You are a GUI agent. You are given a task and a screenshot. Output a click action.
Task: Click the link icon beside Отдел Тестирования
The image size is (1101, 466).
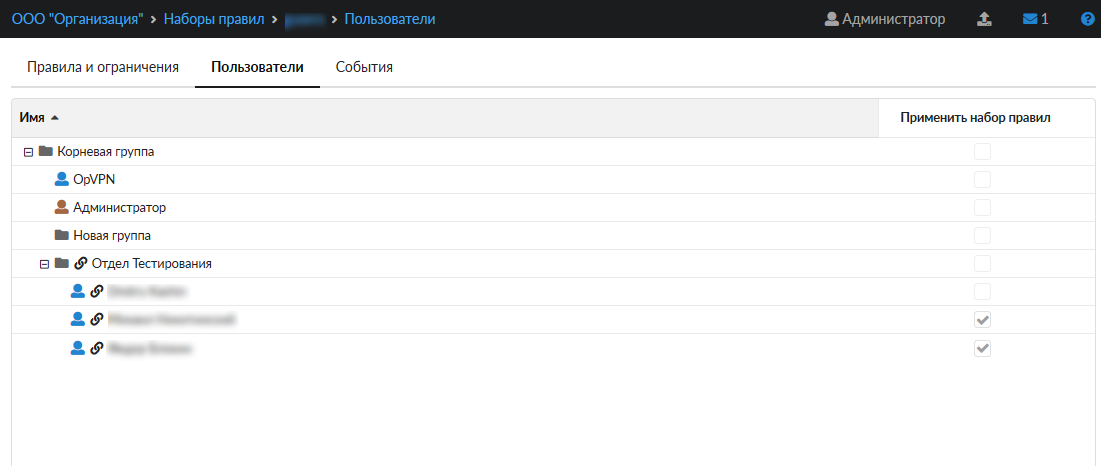(80, 264)
